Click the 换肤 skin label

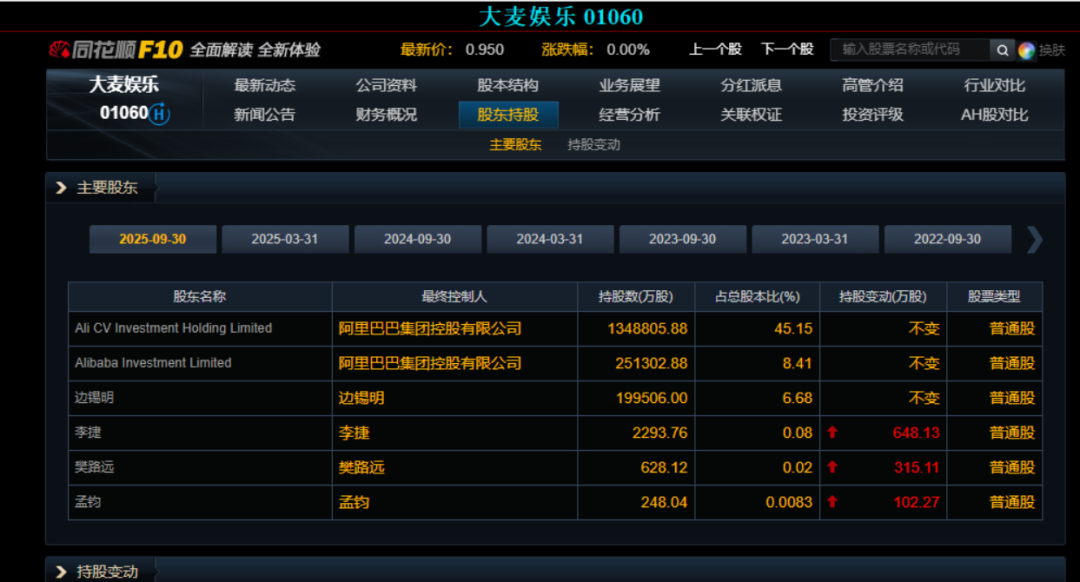pyautogui.click(x=1052, y=50)
